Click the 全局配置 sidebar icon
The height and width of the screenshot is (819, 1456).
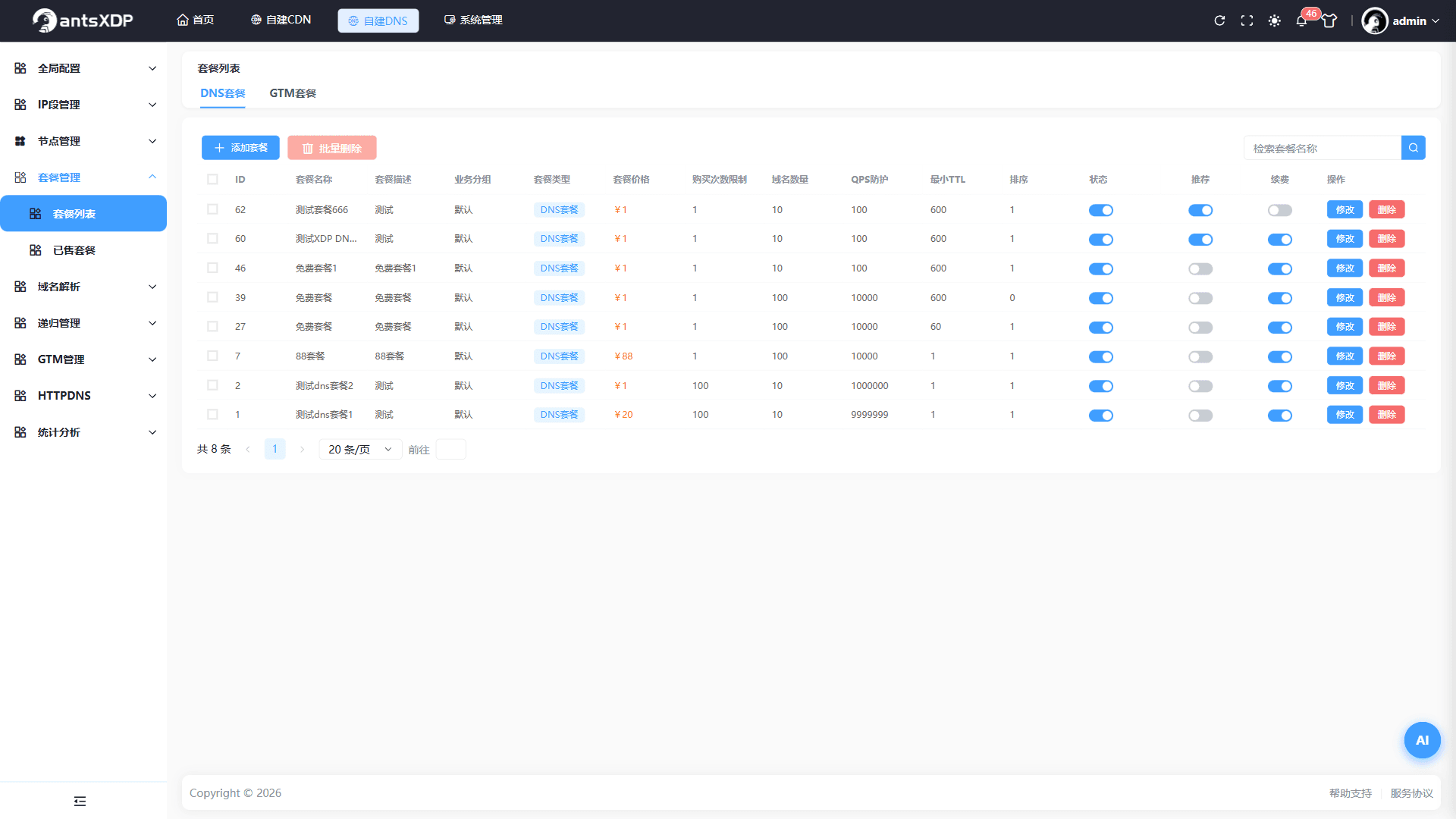point(20,68)
